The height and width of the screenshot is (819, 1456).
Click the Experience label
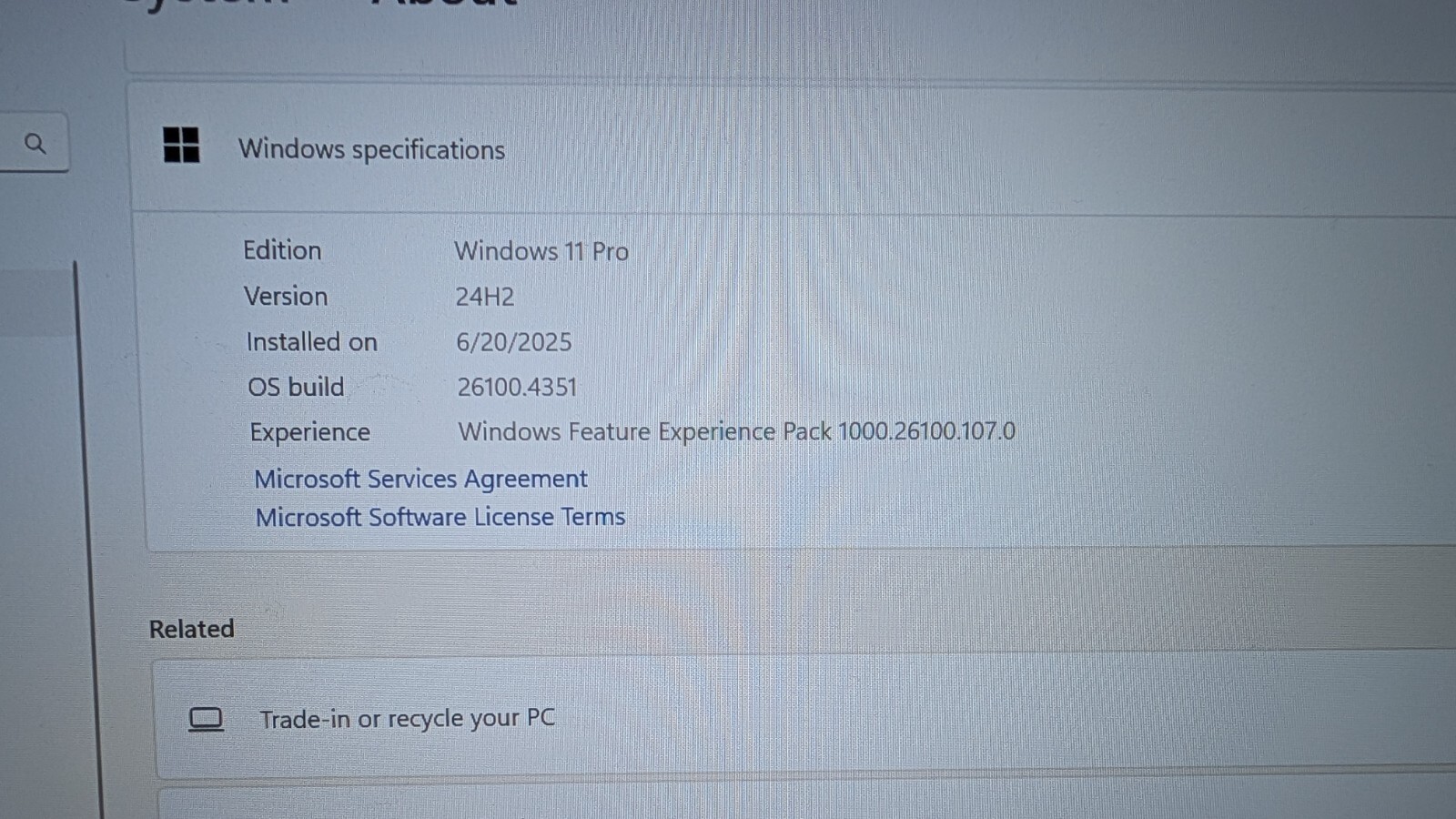(x=310, y=432)
